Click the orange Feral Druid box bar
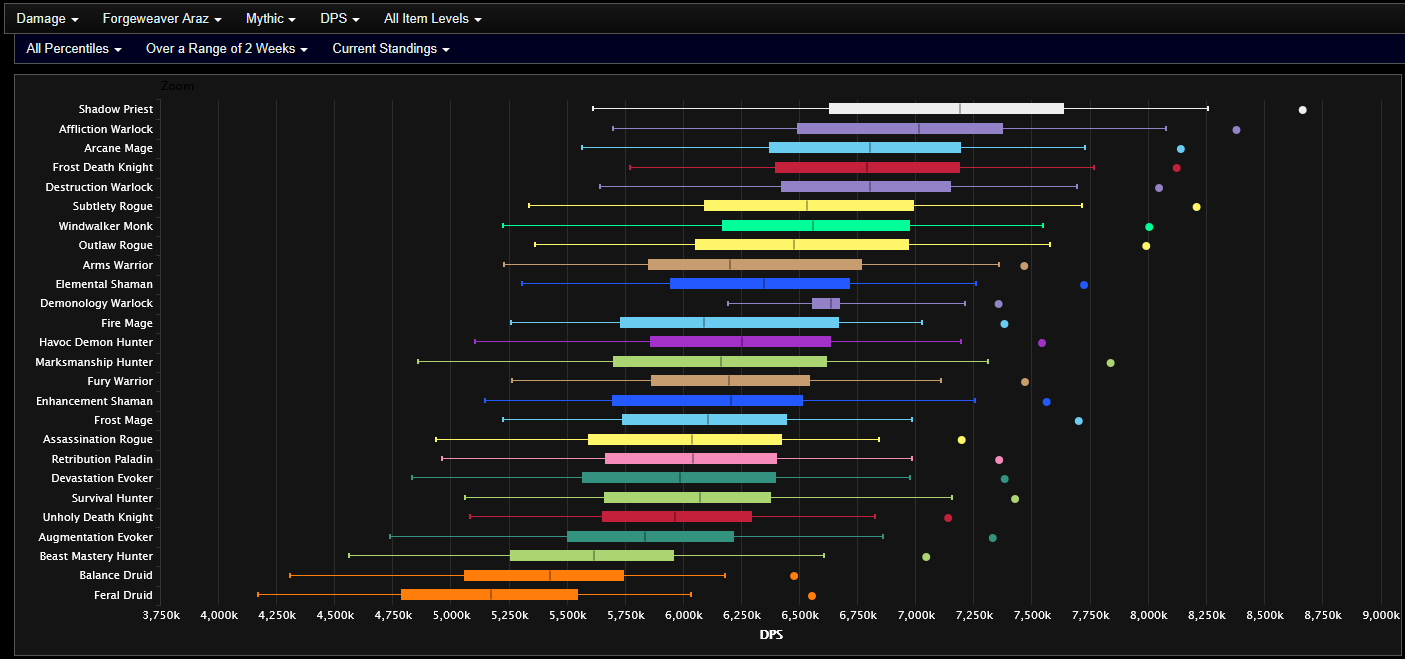This screenshot has width=1405, height=659. tap(489, 595)
